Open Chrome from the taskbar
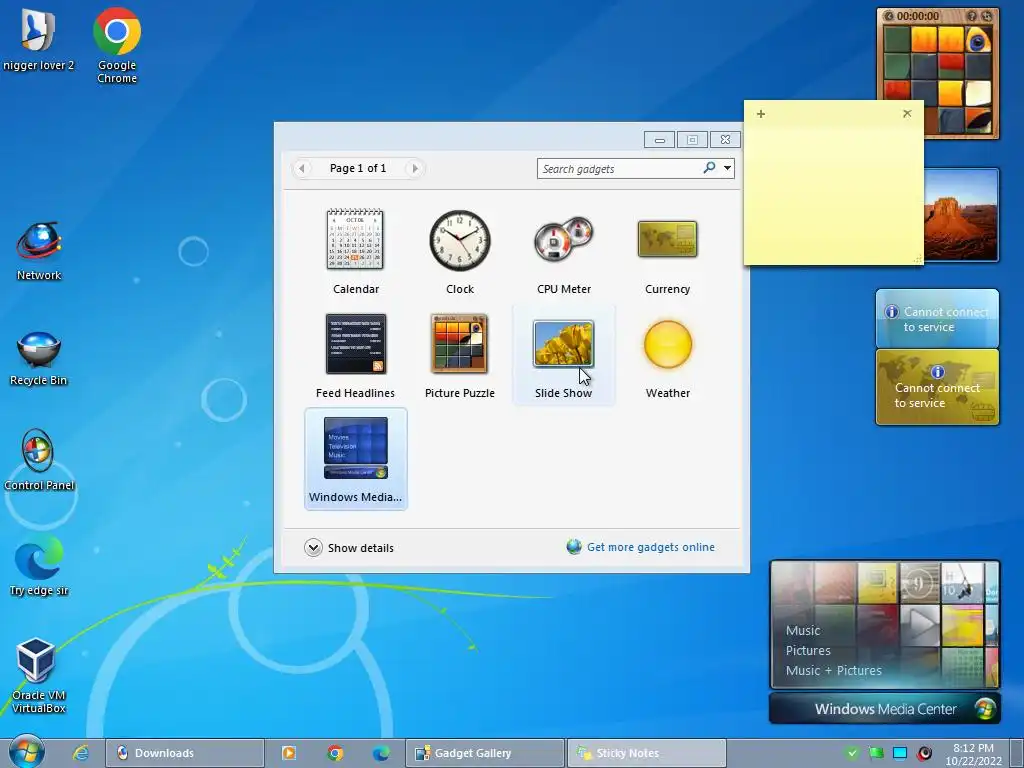Viewport: 1024px width, 768px height. pos(335,753)
